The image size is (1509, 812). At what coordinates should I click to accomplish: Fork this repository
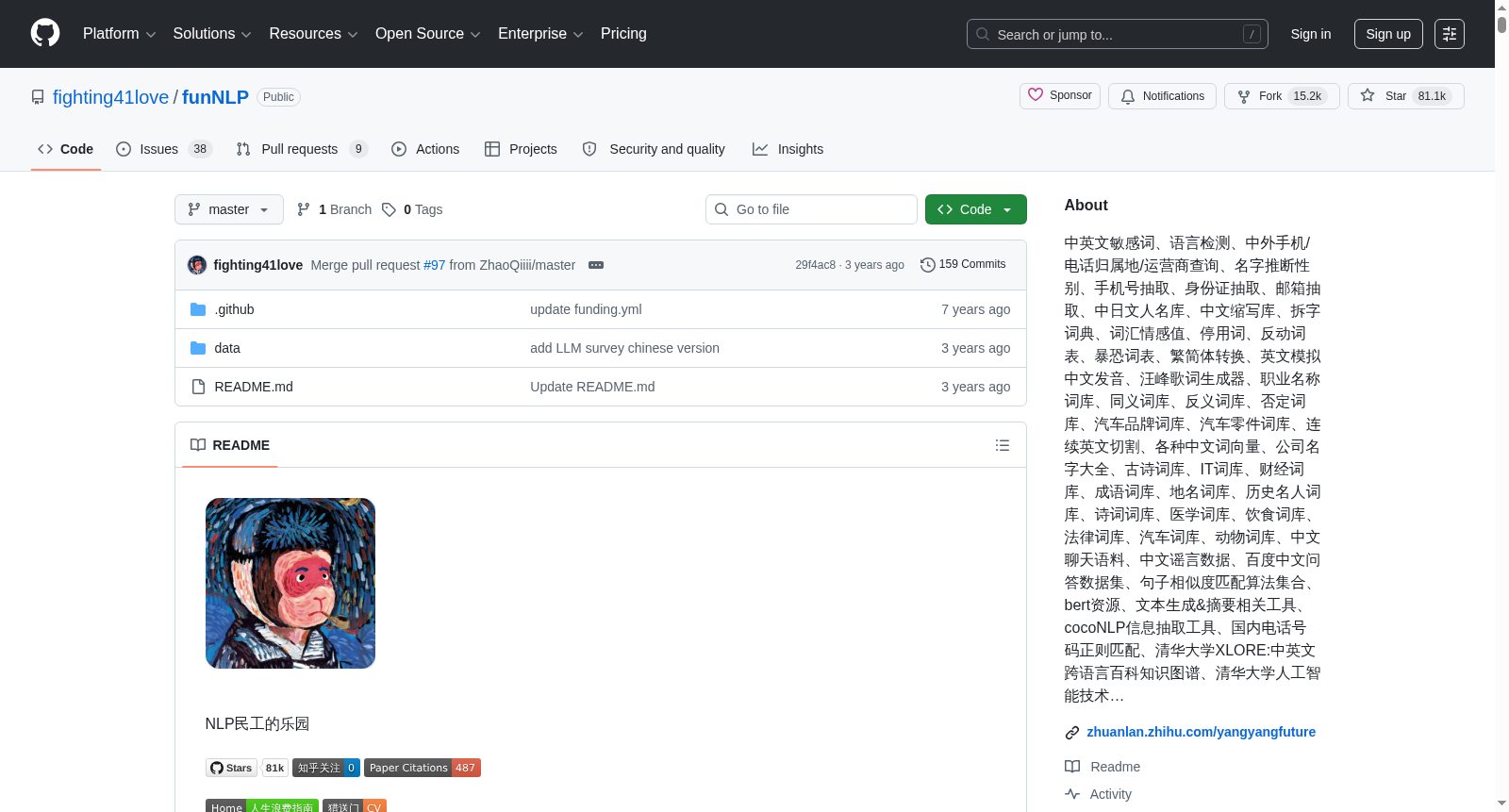coord(1282,96)
